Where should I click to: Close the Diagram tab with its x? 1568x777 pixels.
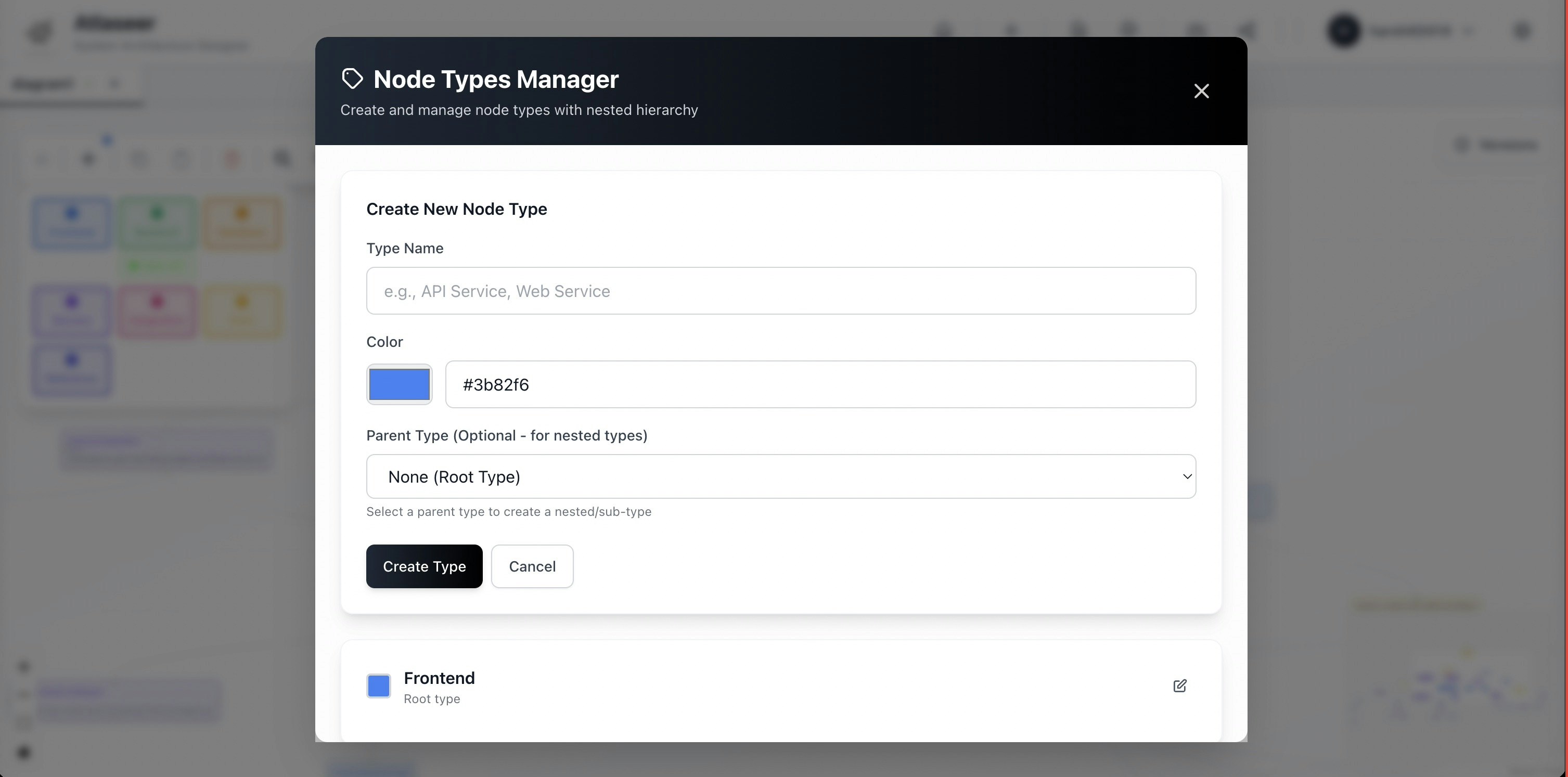(114, 83)
